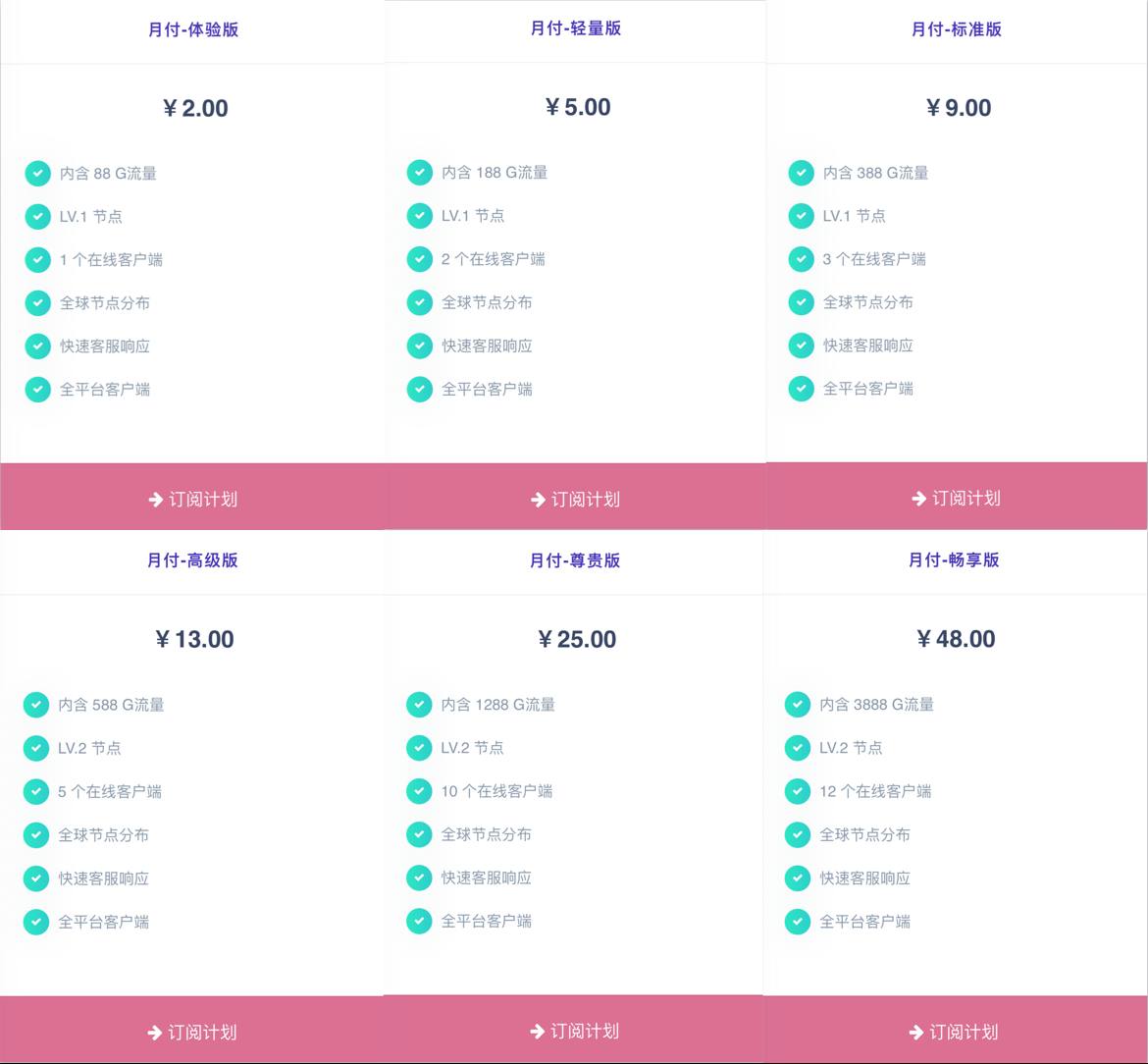Click check icon beside 1 个在线客户端
Screen dimensions: 1148x1064
[37, 260]
